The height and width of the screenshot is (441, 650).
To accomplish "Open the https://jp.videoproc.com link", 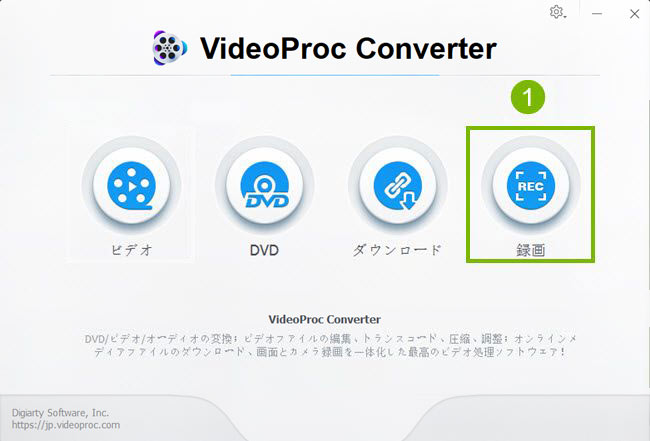I will click(x=66, y=425).
